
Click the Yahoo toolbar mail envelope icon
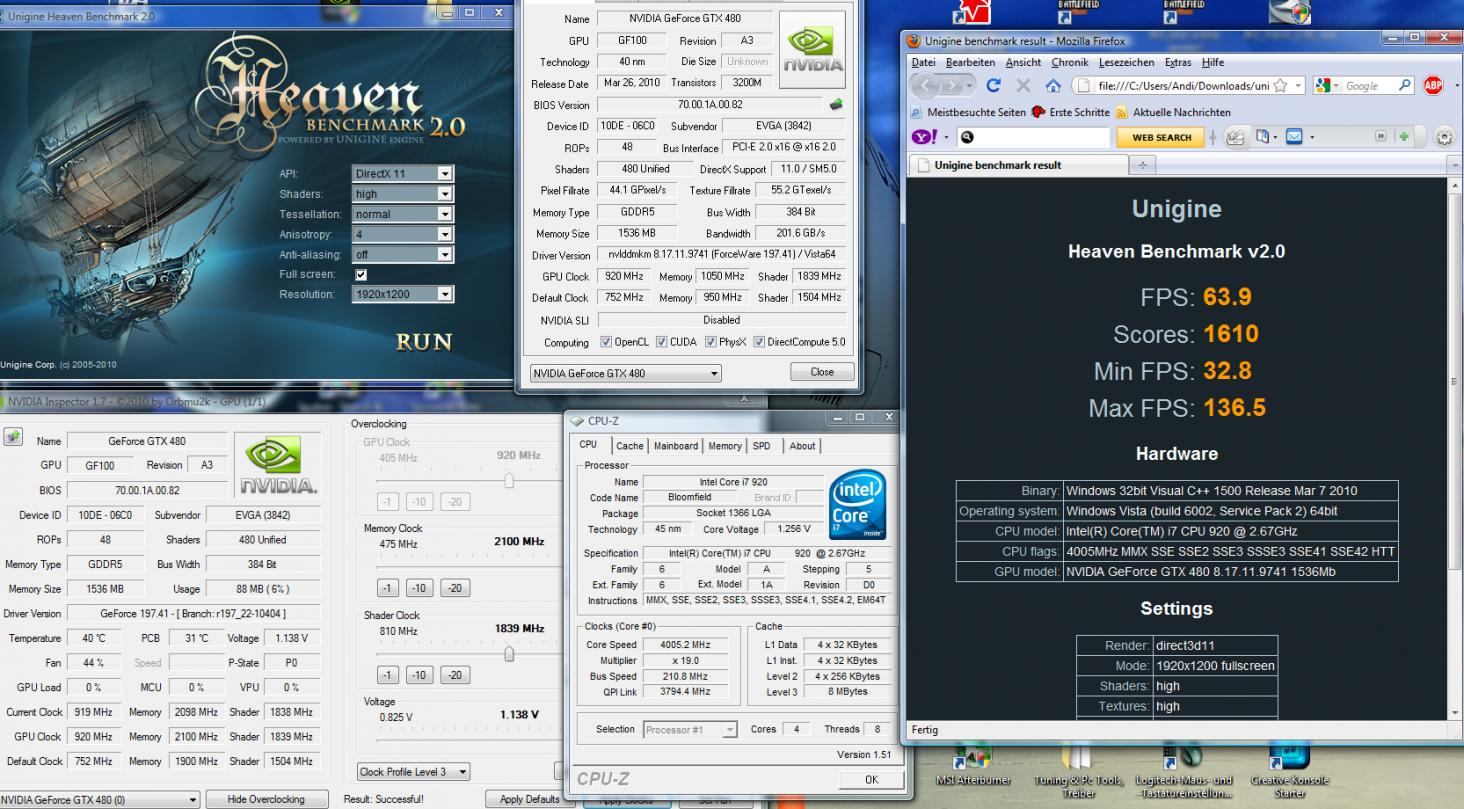1294,137
